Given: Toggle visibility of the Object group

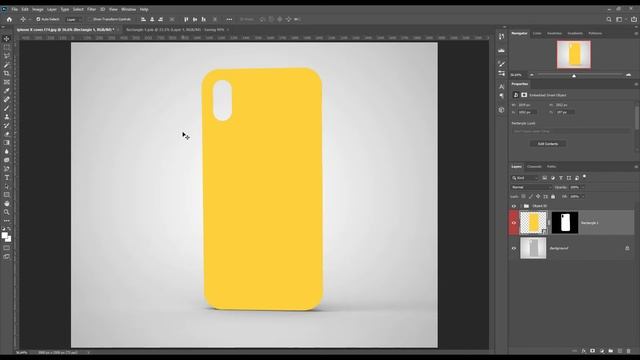Looking at the screenshot, I should 514,206.
